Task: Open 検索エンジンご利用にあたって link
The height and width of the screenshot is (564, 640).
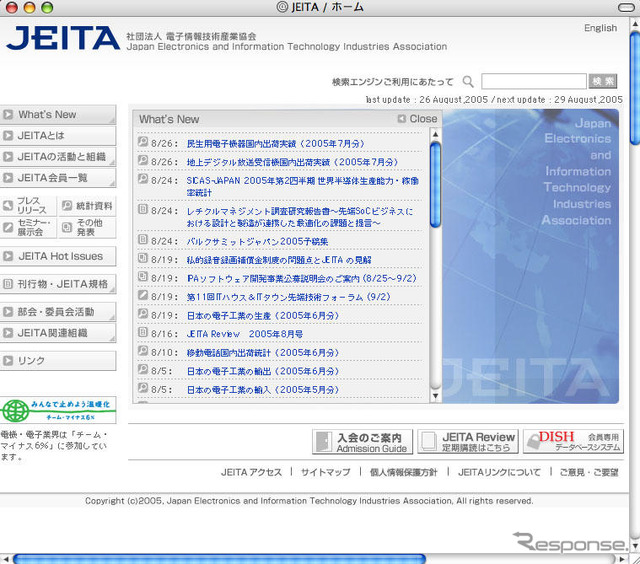Action: pyautogui.click(x=393, y=82)
